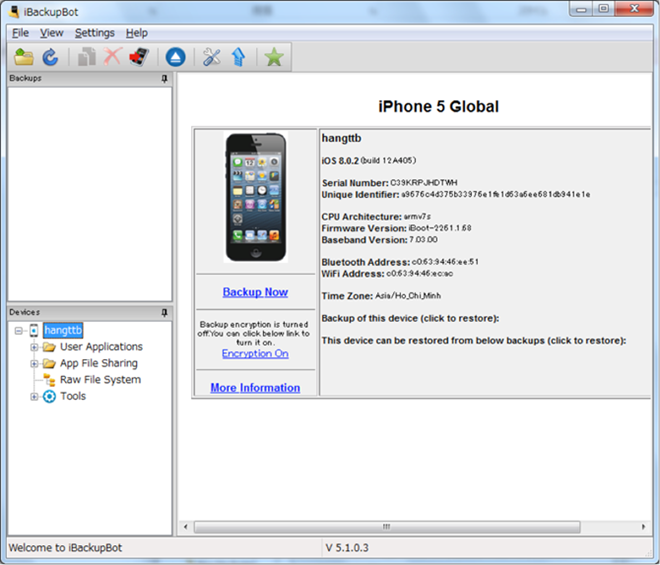Click the restore to device icon

click(x=139, y=57)
